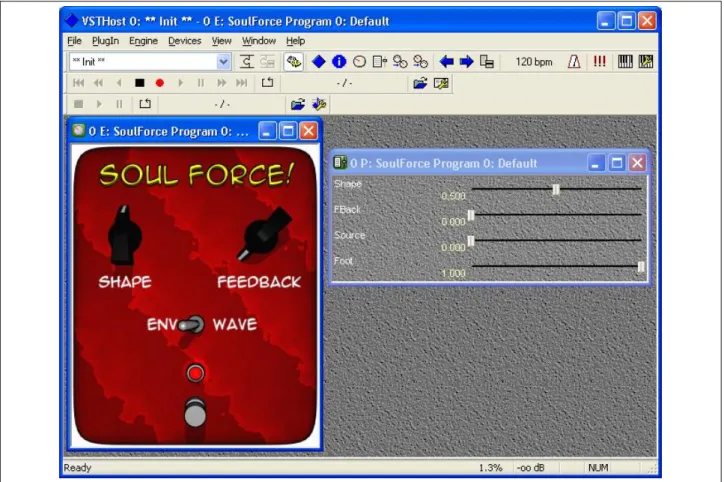Open file with player bar folder icon

pos(420,84)
